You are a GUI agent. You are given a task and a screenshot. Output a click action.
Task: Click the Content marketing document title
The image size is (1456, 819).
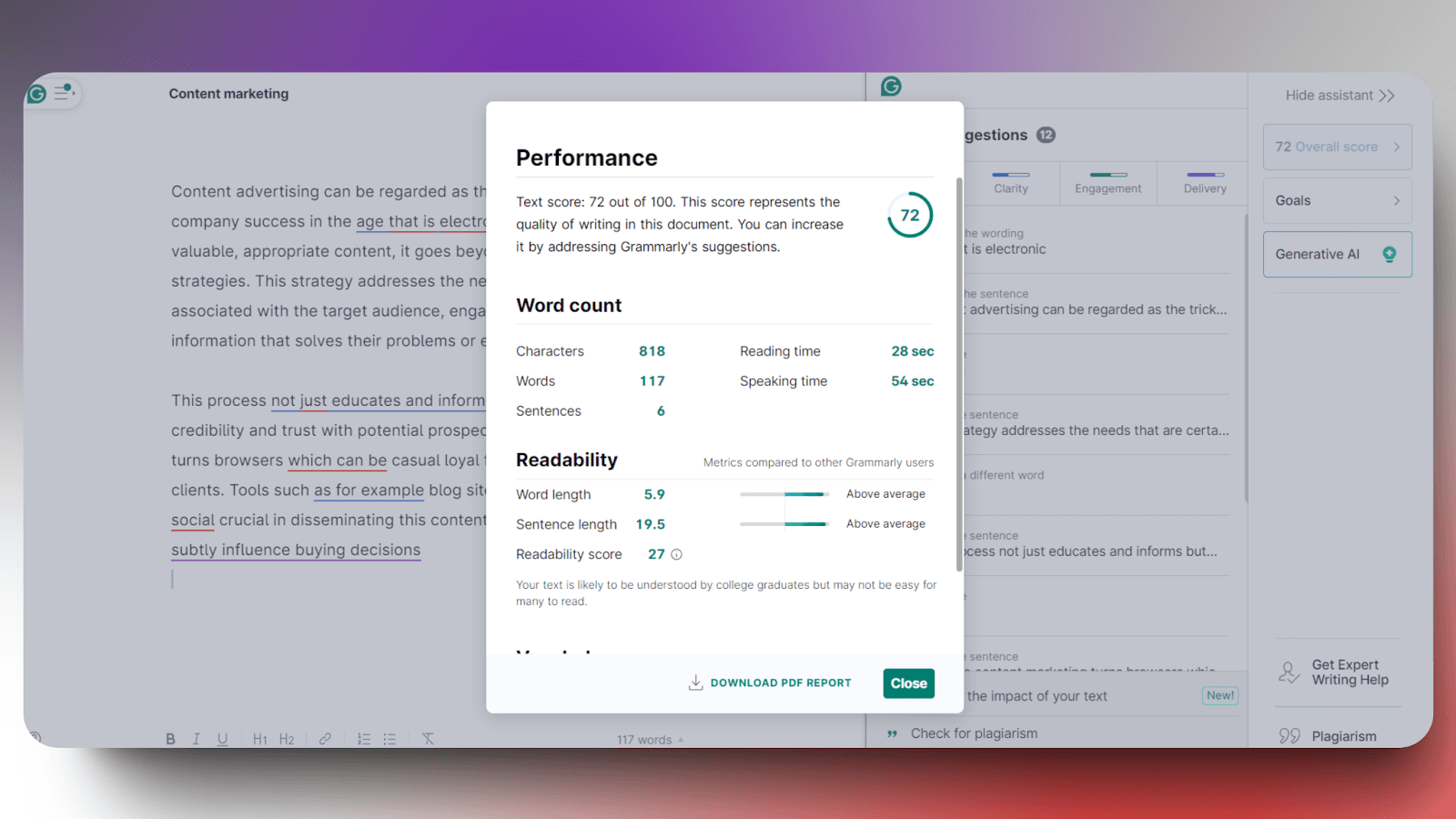[228, 94]
